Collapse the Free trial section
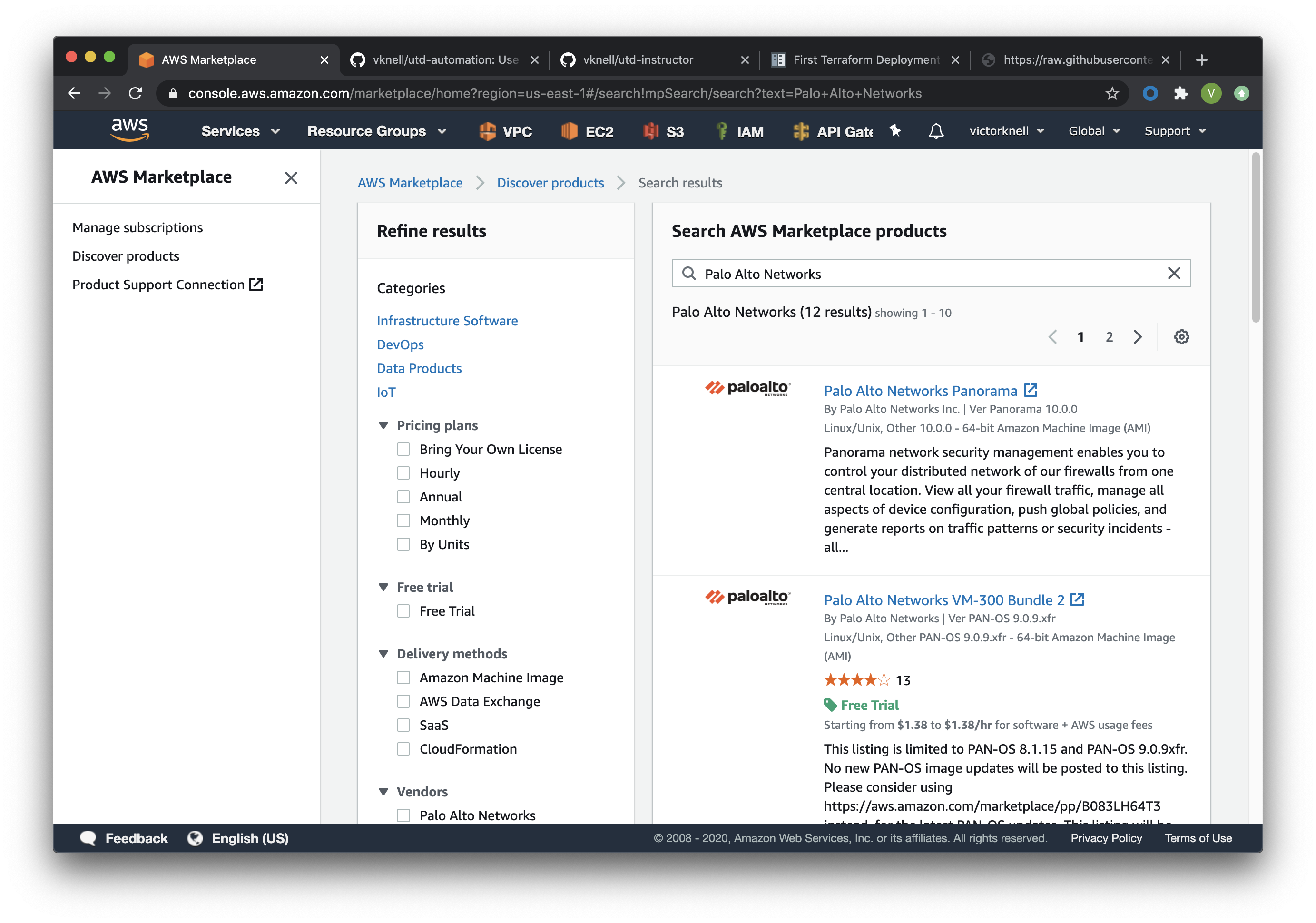Viewport: 1316px width, 923px height. (383, 587)
